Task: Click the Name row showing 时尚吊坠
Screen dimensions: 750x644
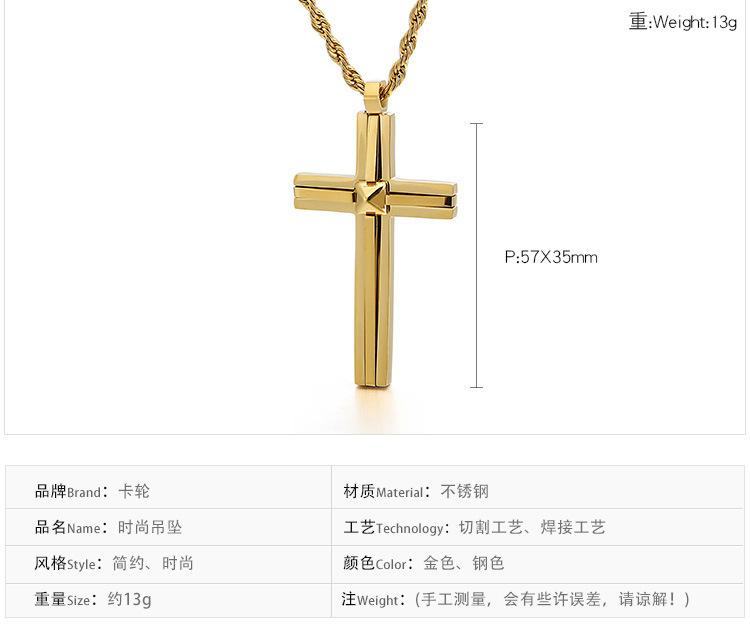Action: pos(168,527)
